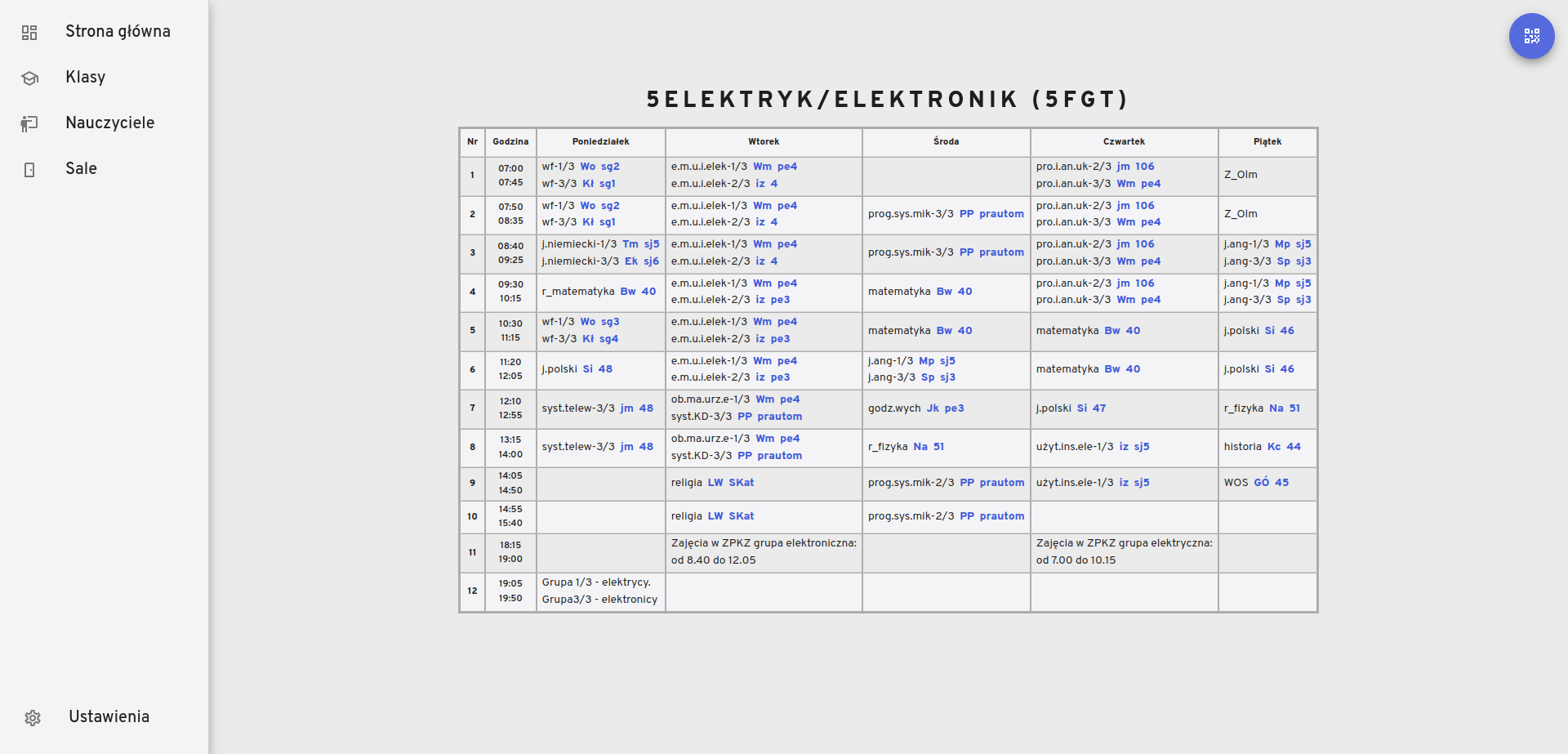The image size is (1568, 754).
Task: Open room 51 link for Wednesday r_fizyka
Action: [x=939, y=447]
